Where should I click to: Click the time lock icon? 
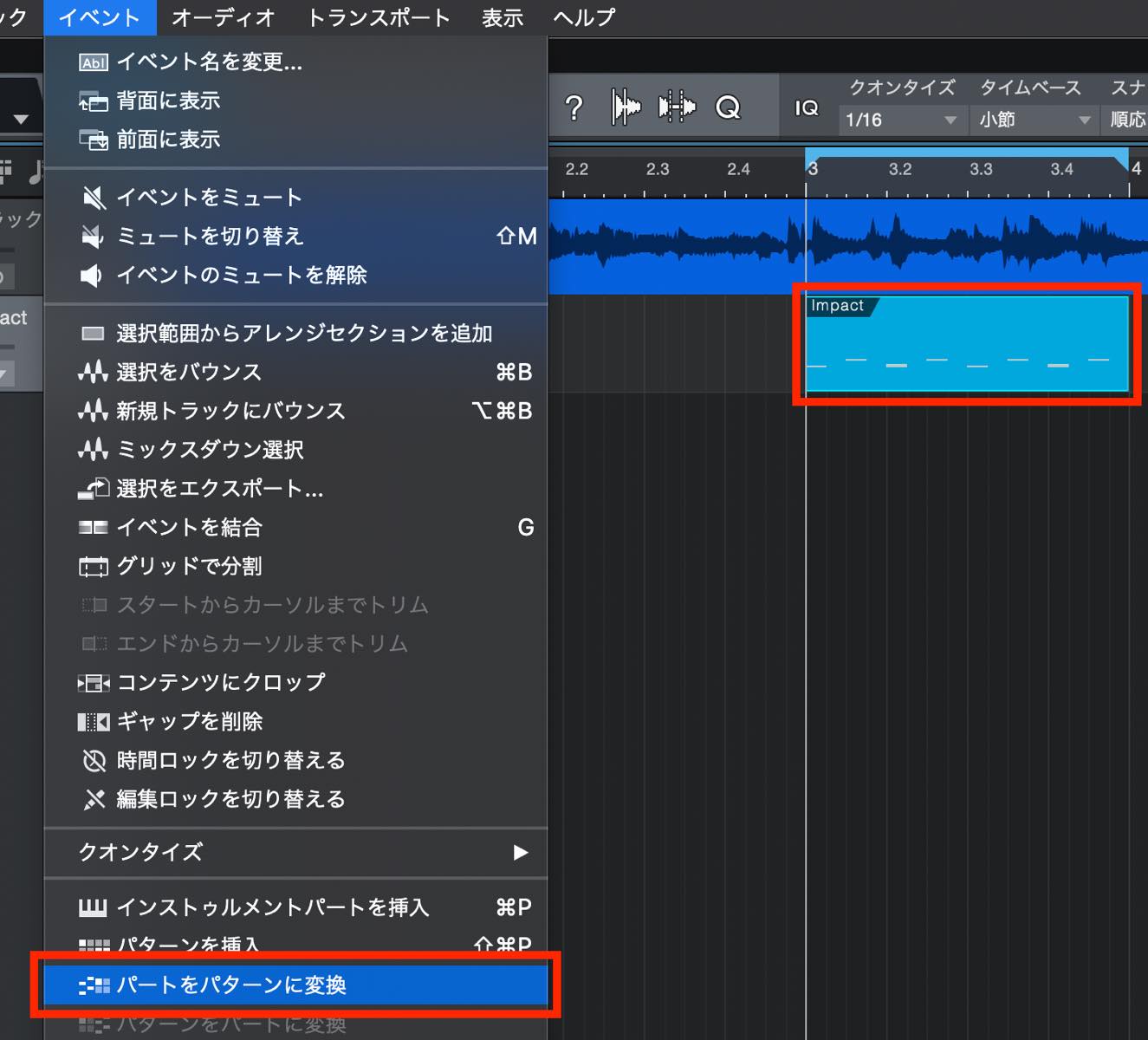click(x=94, y=761)
